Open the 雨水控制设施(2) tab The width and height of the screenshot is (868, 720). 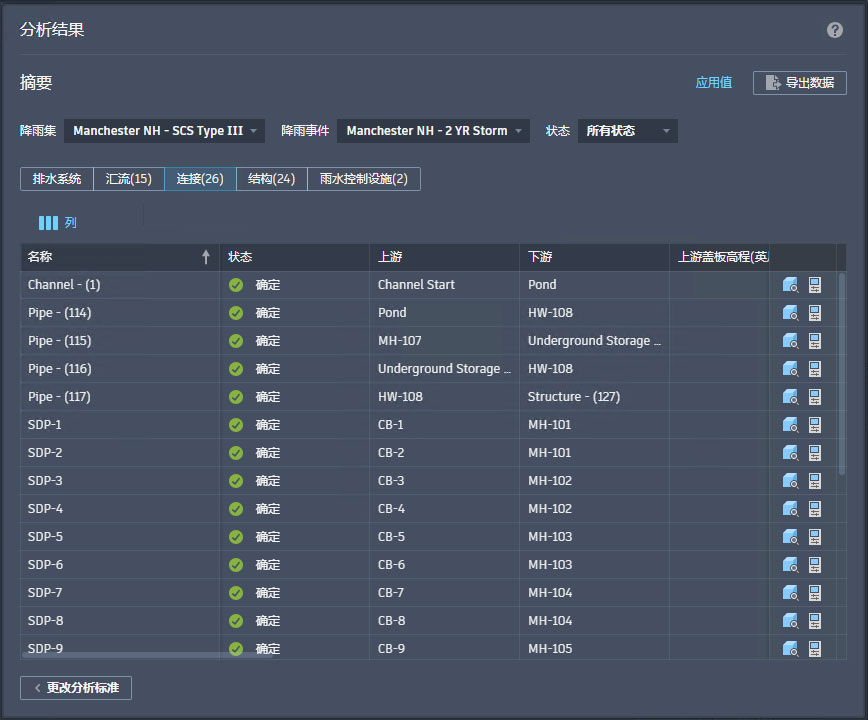(x=364, y=179)
